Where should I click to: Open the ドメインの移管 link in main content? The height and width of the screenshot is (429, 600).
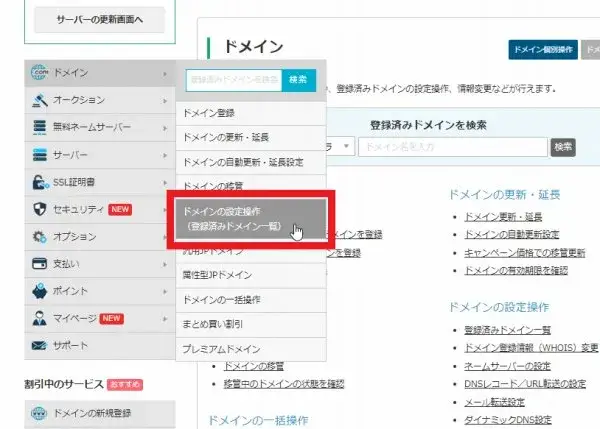[254, 366]
